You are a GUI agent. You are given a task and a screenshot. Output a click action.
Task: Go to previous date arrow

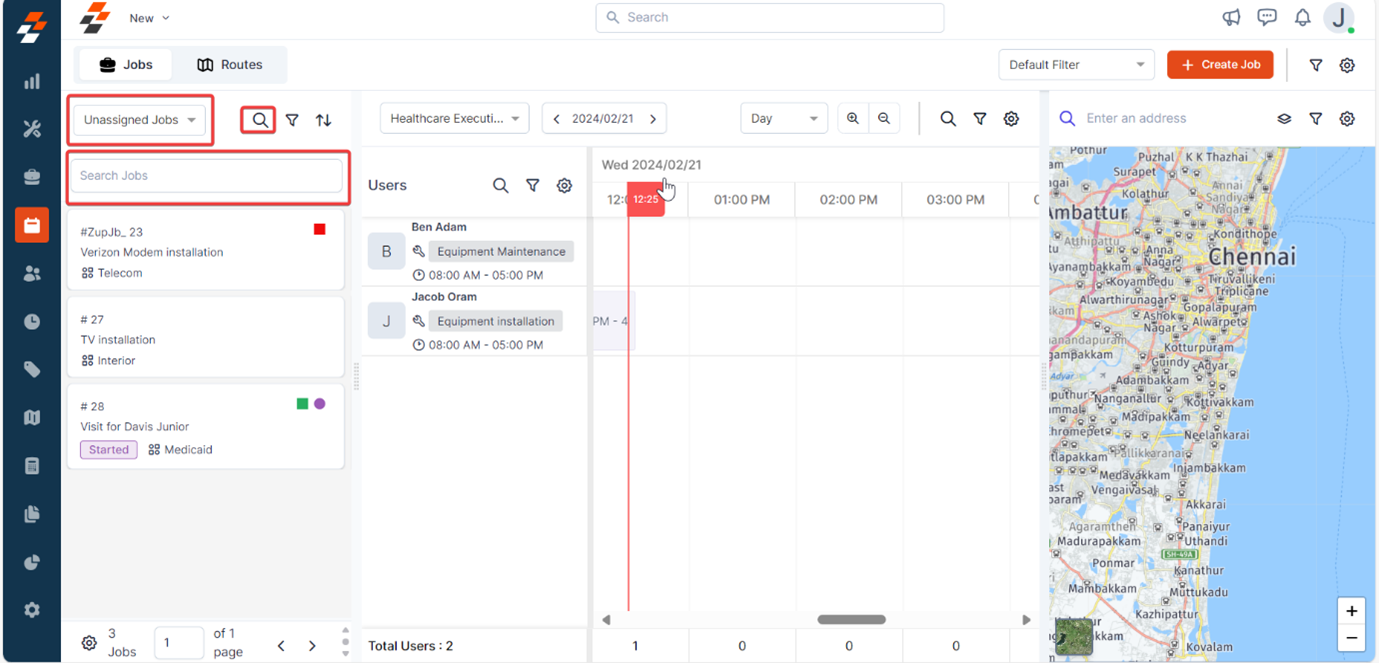557,118
